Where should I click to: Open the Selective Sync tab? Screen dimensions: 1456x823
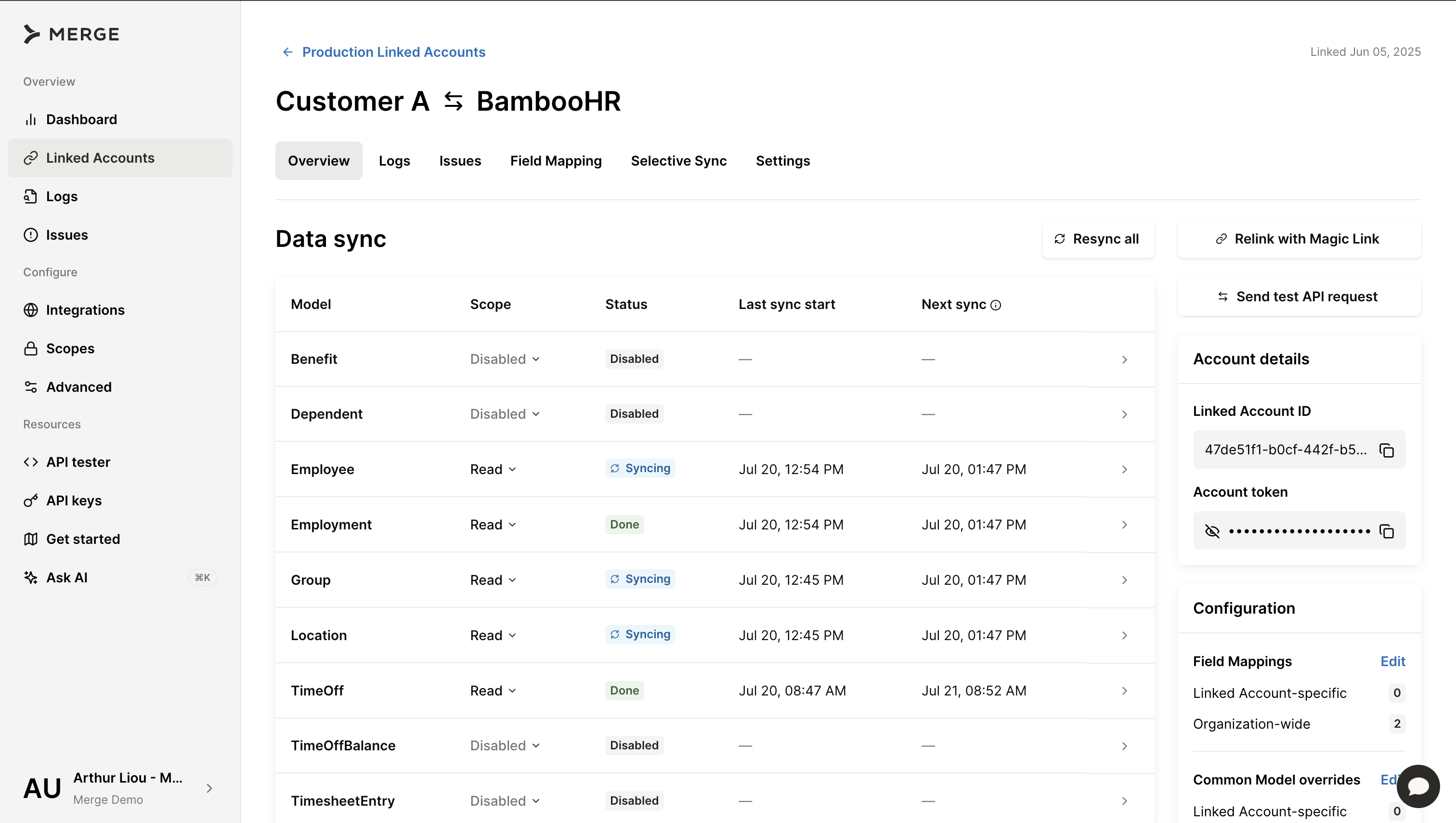(x=678, y=161)
